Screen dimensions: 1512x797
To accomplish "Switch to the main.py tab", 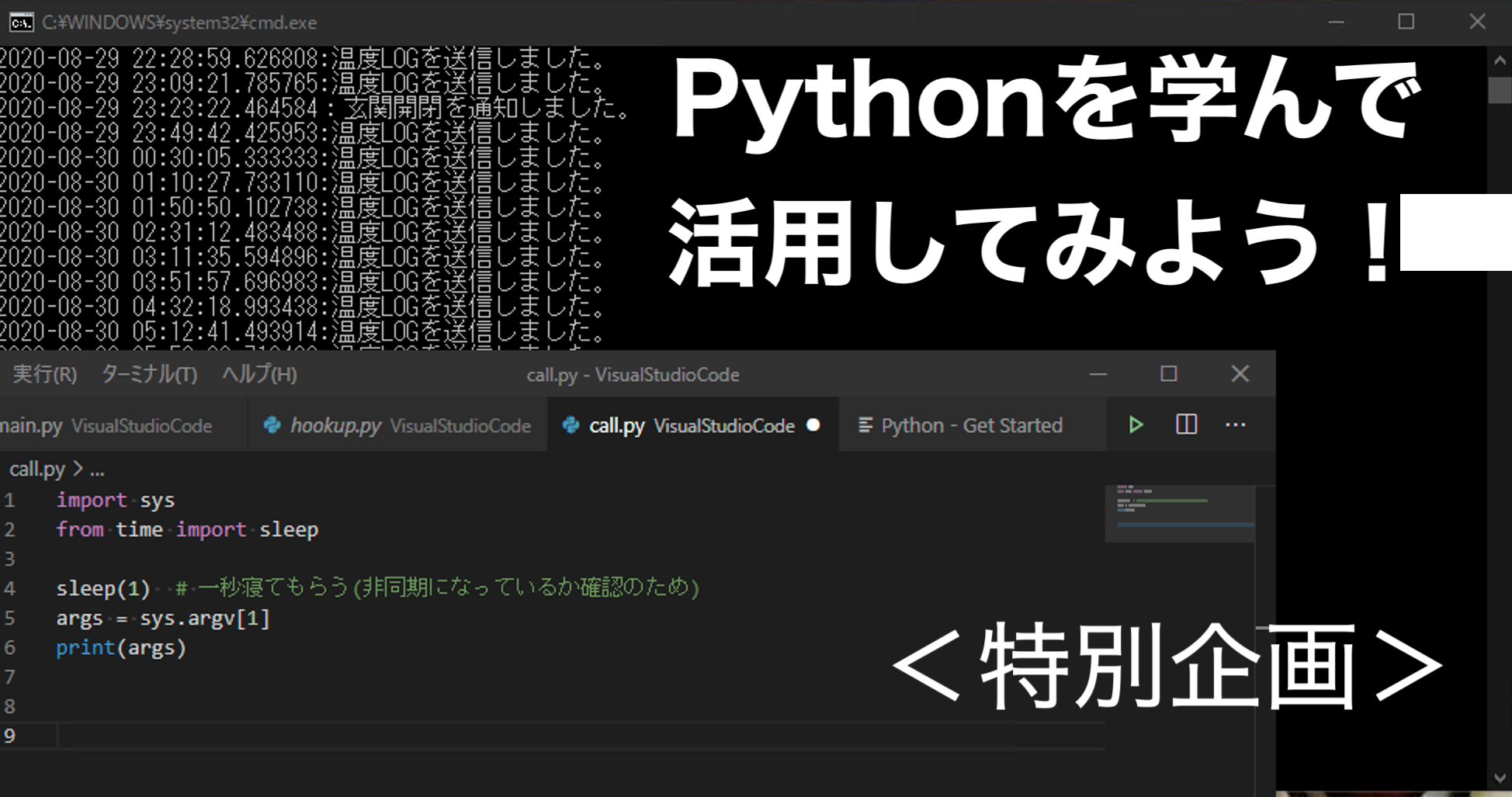I will click(123, 425).
